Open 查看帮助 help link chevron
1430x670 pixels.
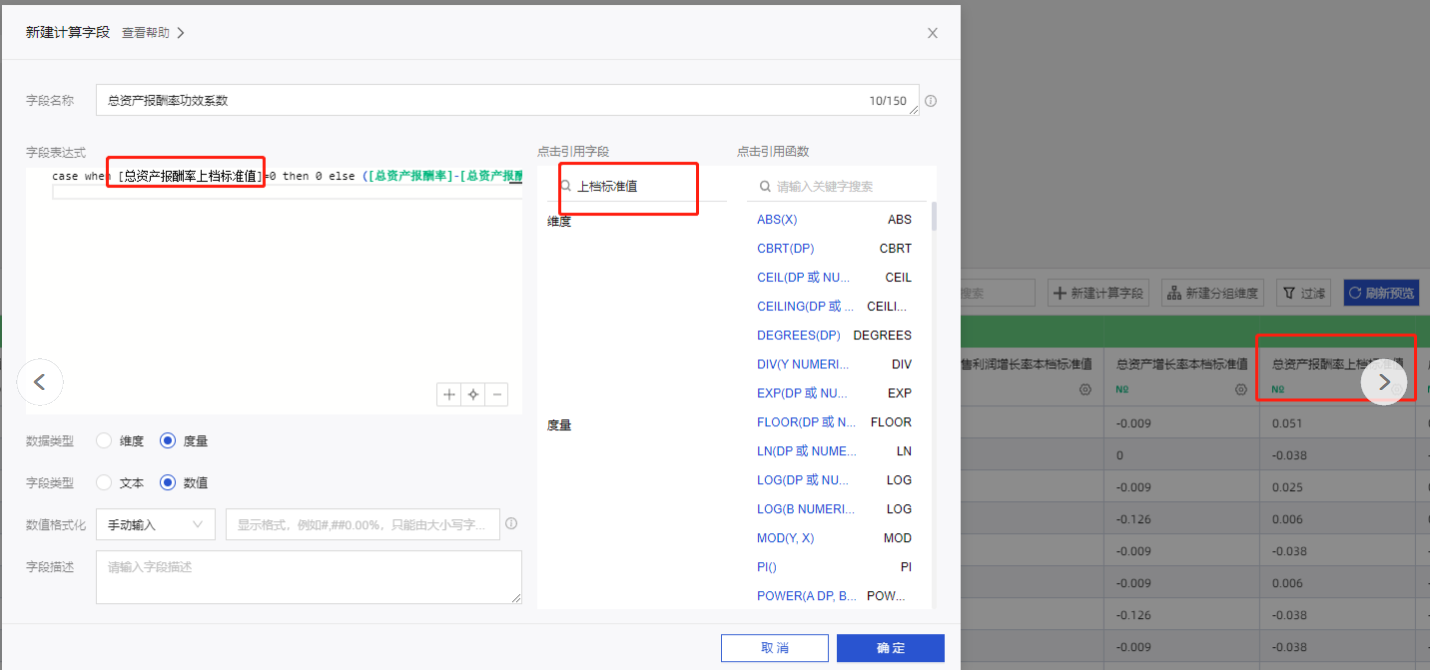coord(180,33)
